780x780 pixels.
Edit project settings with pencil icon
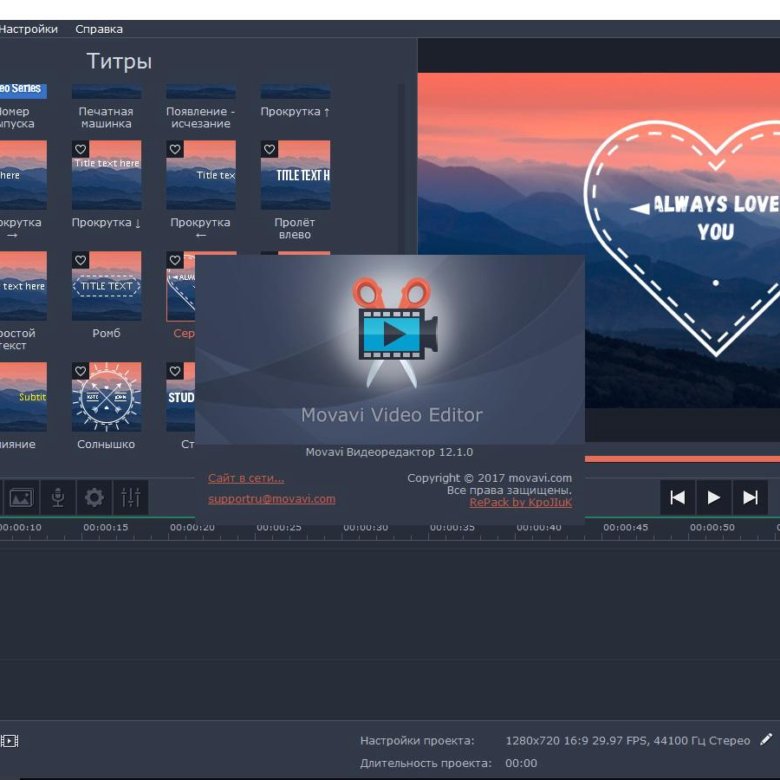(x=766, y=740)
